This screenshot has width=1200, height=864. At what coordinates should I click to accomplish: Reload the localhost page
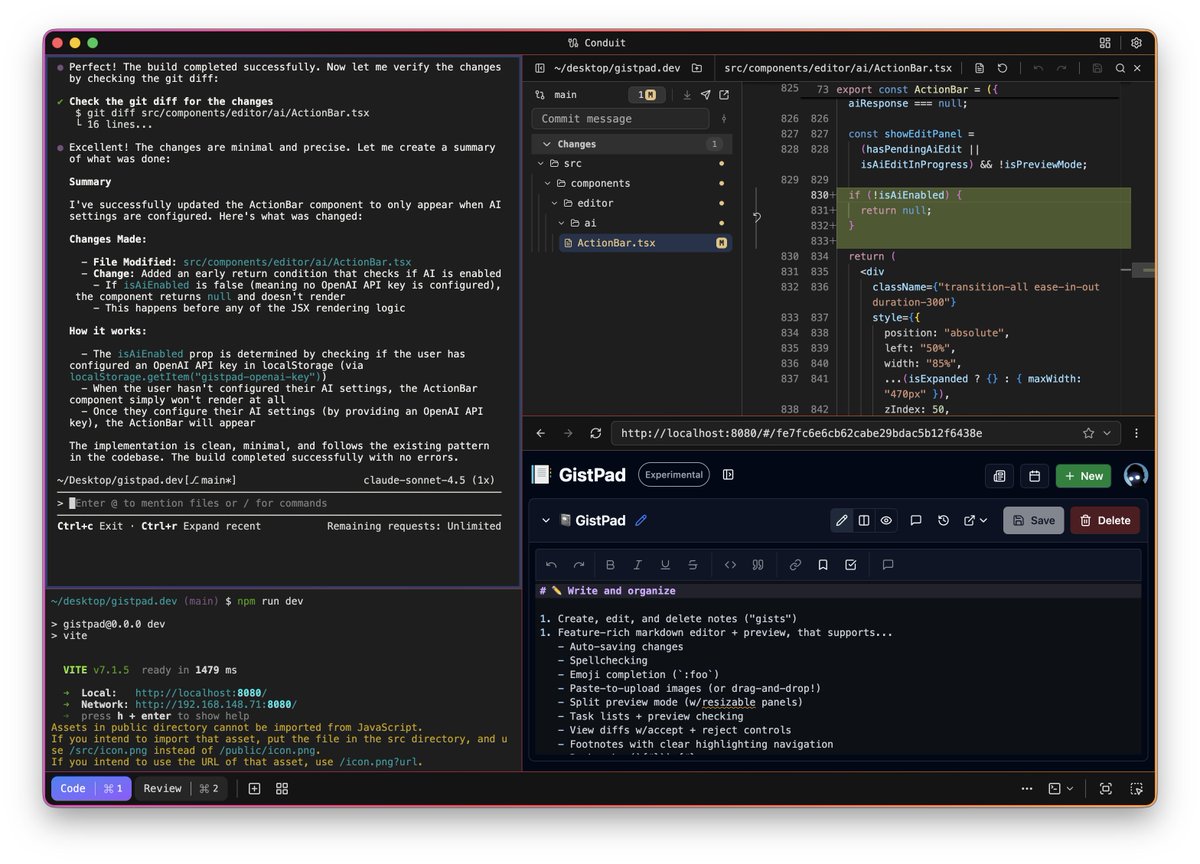(x=596, y=433)
